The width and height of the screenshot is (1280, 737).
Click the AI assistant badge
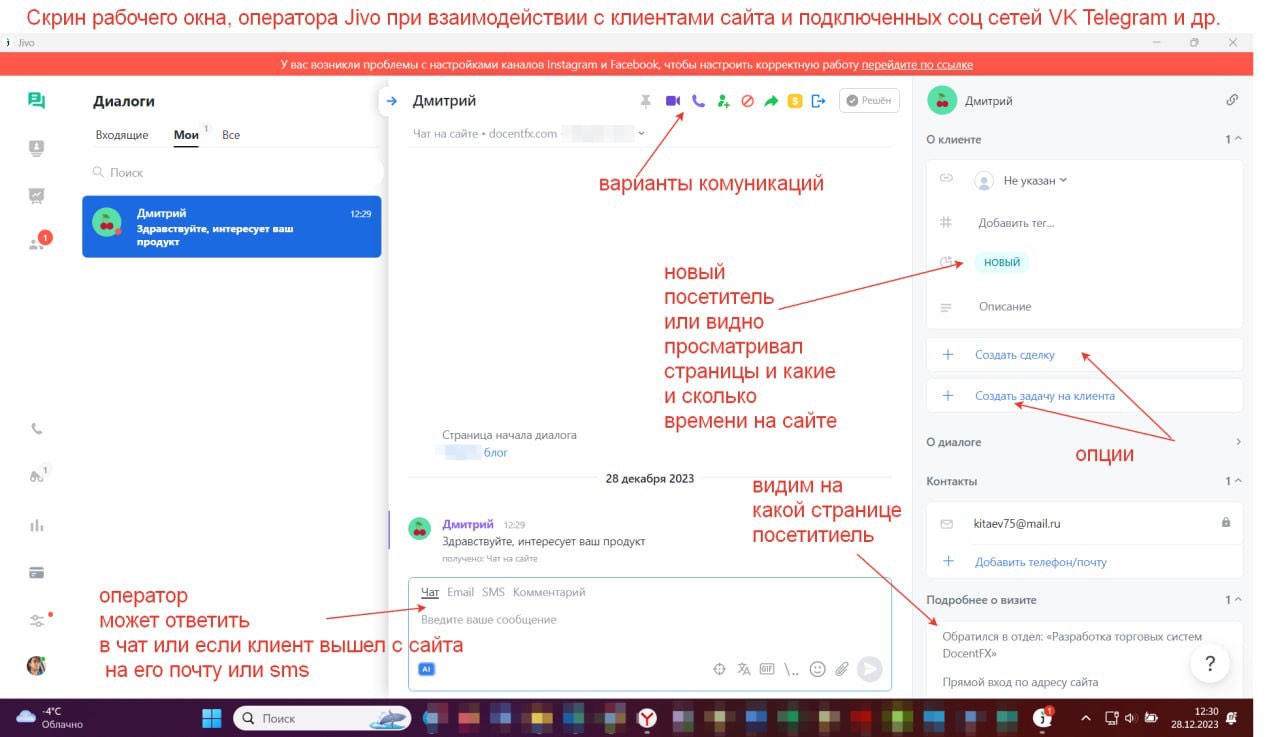[427, 669]
